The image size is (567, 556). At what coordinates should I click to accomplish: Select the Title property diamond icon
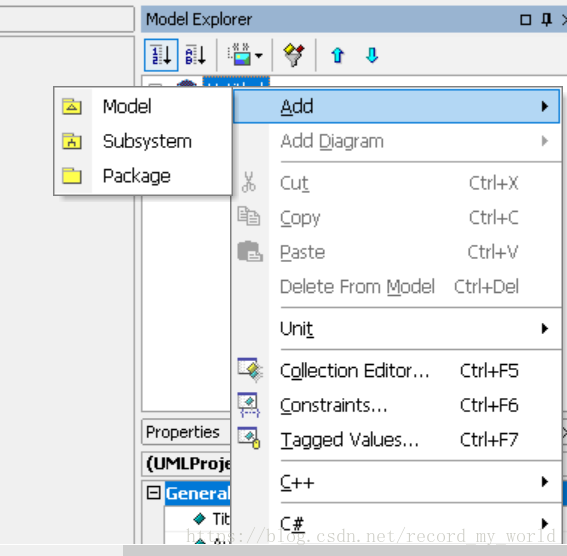tap(200, 519)
